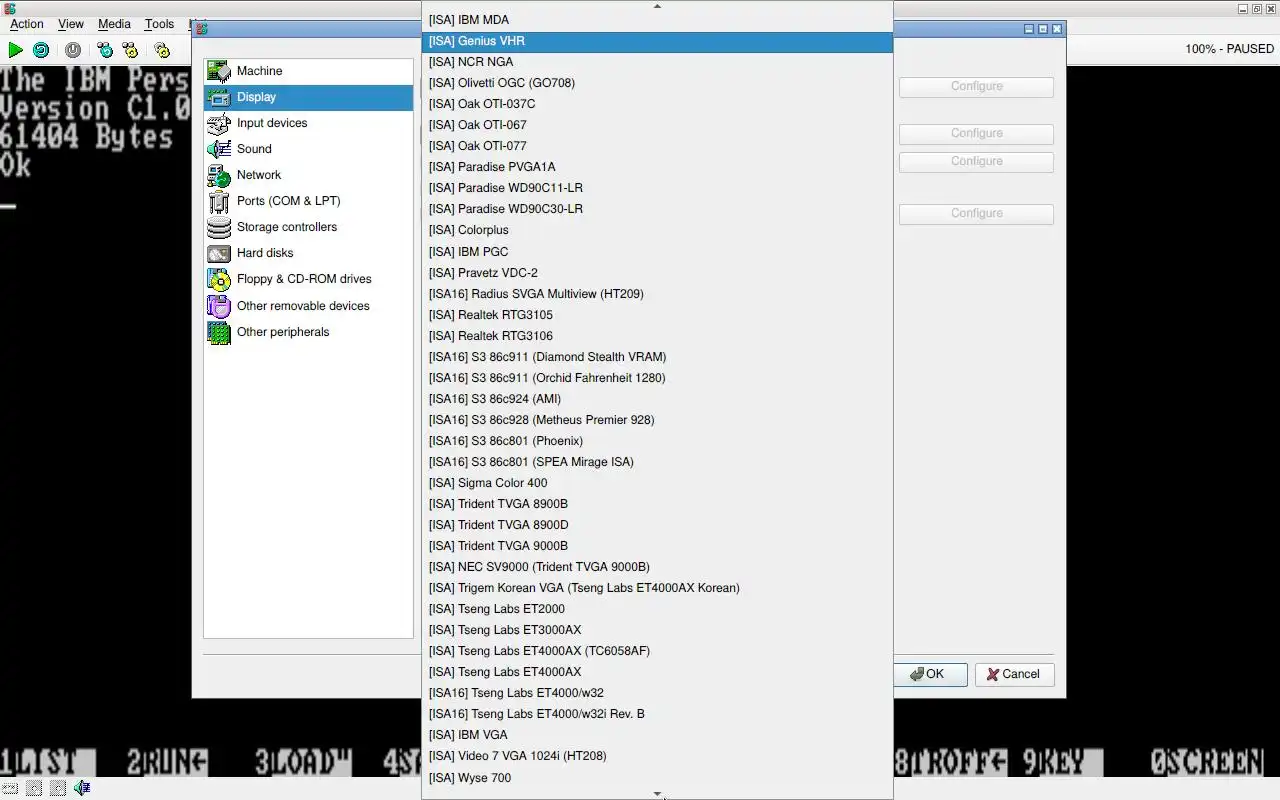This screenshot has width=1280, height=800.
Task: Choose S3 86c911 (Orchid Fahrenheit 1280)
Action: (x=657, y=378)
